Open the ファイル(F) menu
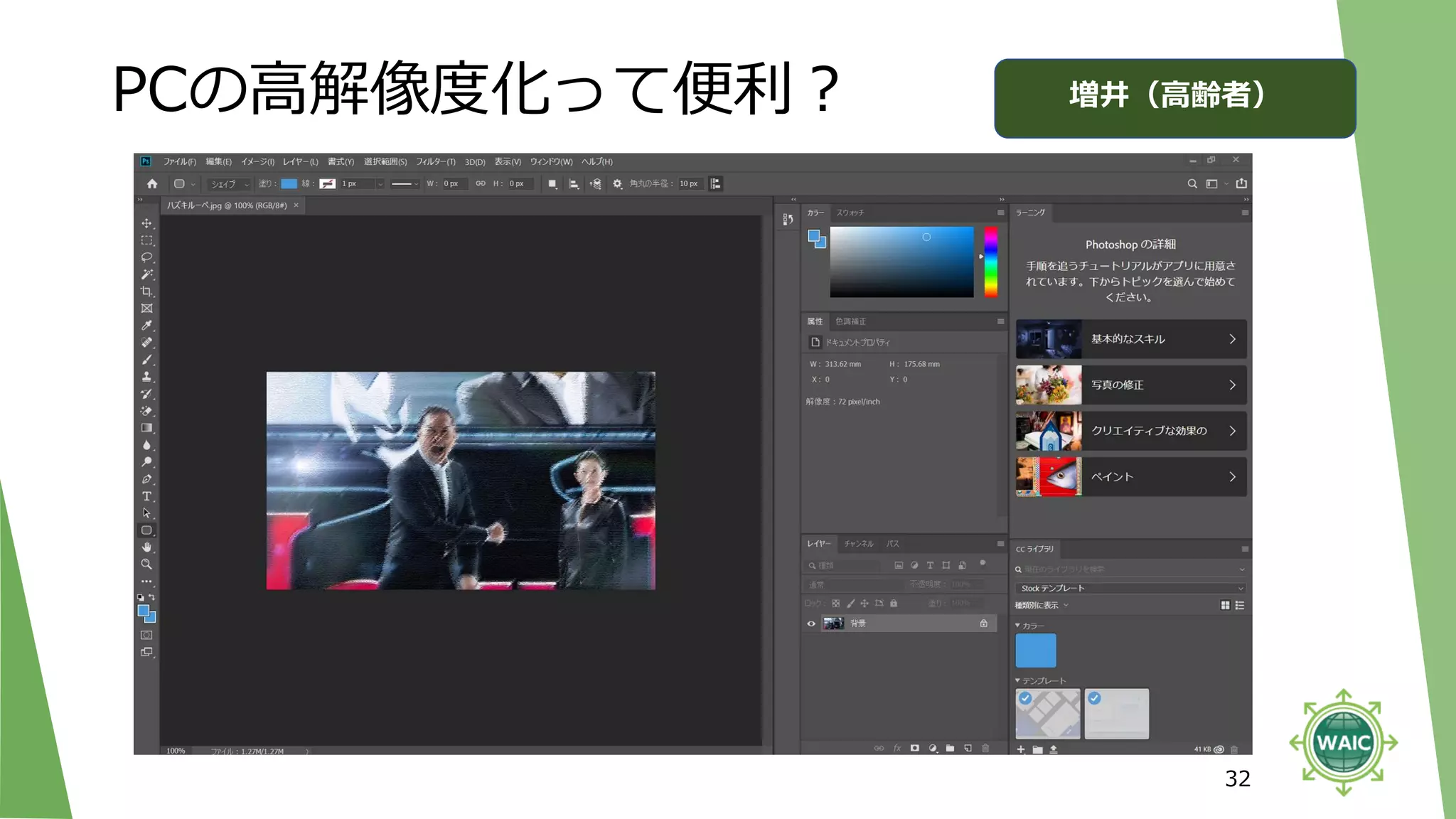Screen dimensions: 1456x819 tap(180, 161)
